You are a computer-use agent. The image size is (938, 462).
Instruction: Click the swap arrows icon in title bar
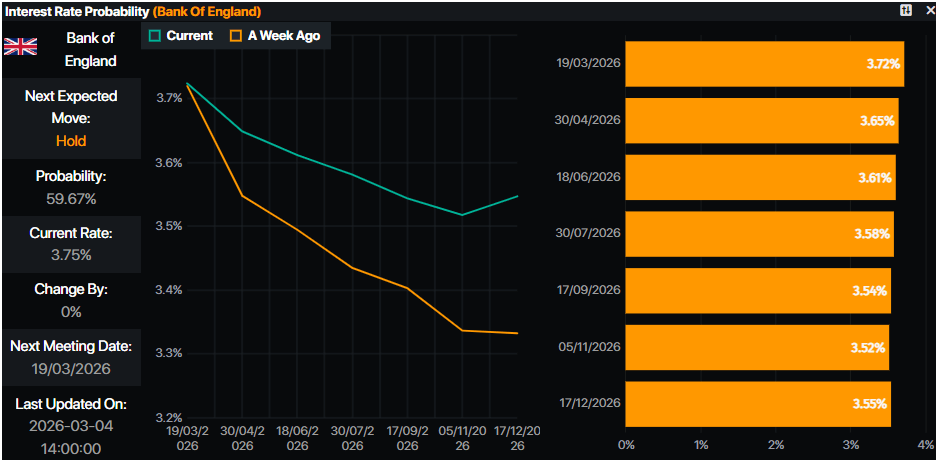point(906,11)
